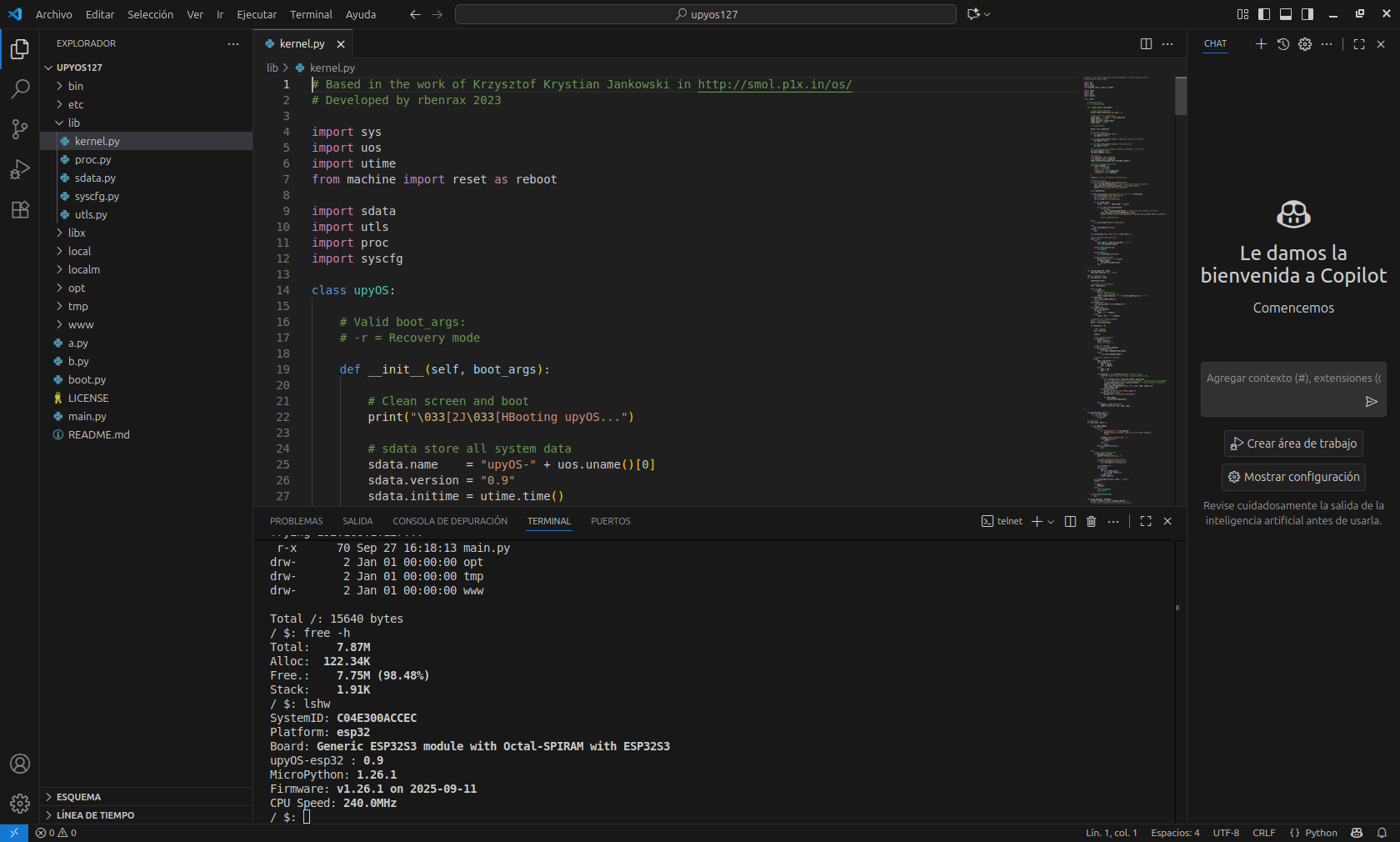Viewport: 1400px width, 842px height.
Task: Open the Extensions view
Action: coord(20,209)
